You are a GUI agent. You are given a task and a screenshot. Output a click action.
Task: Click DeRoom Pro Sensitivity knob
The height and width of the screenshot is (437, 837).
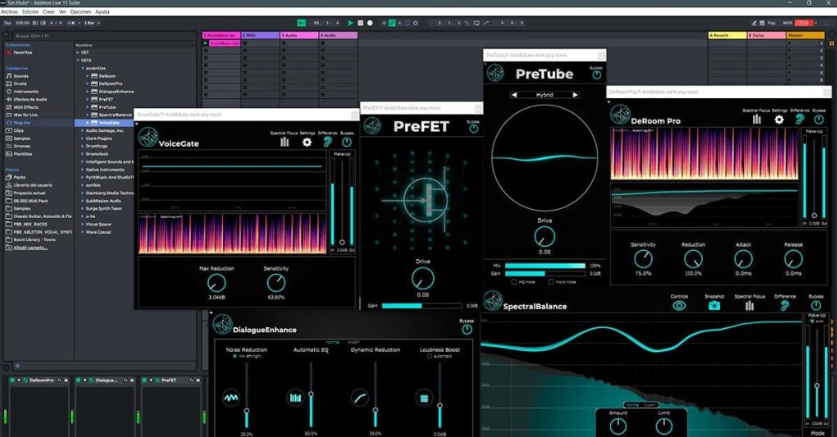pos(643,259)
